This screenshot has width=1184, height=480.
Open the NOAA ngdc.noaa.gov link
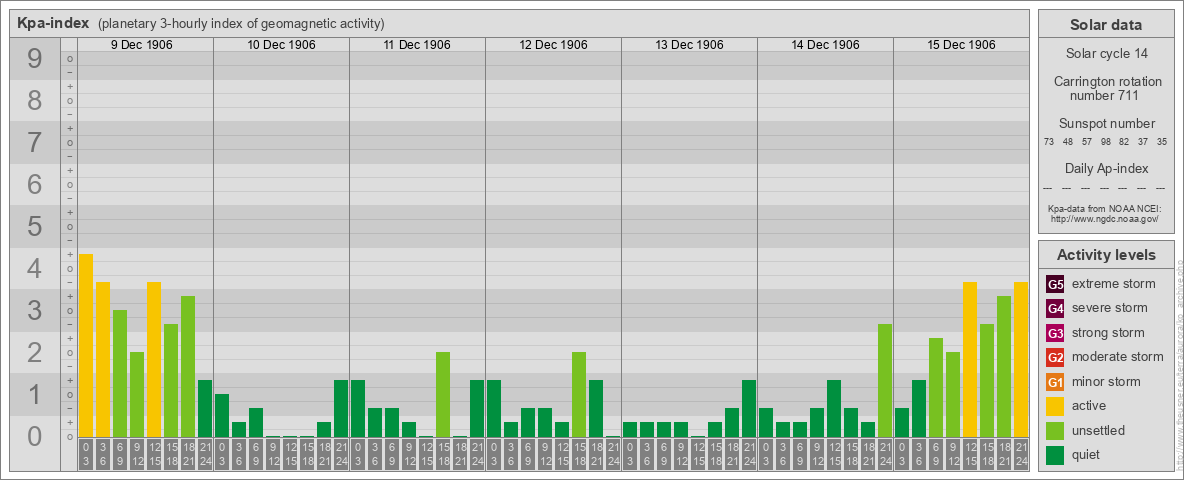pos(1104,218)
